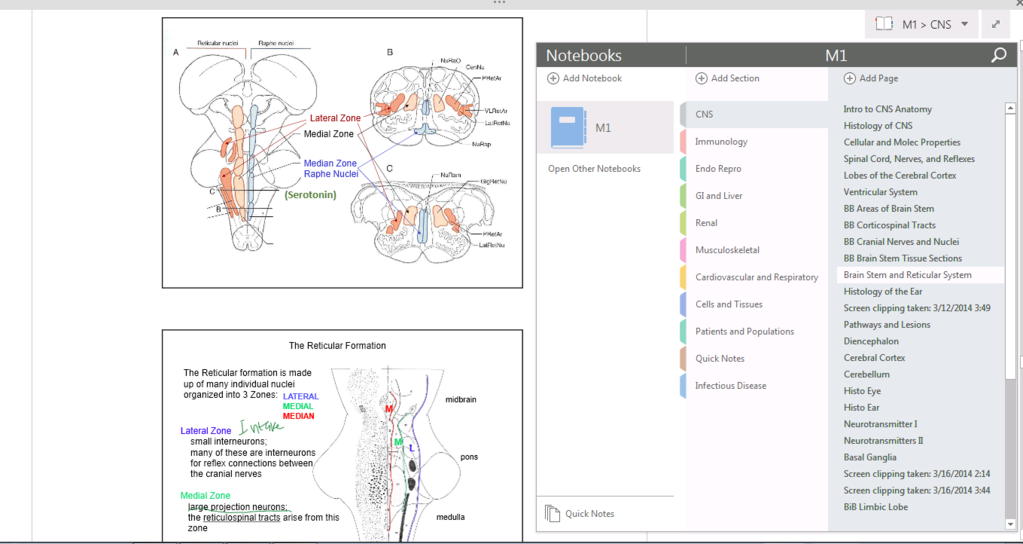The width and height of the screenshot is (1023, 544).
Task: Click the page list scrollbar down arrow
Action: tap(1011, 522)
